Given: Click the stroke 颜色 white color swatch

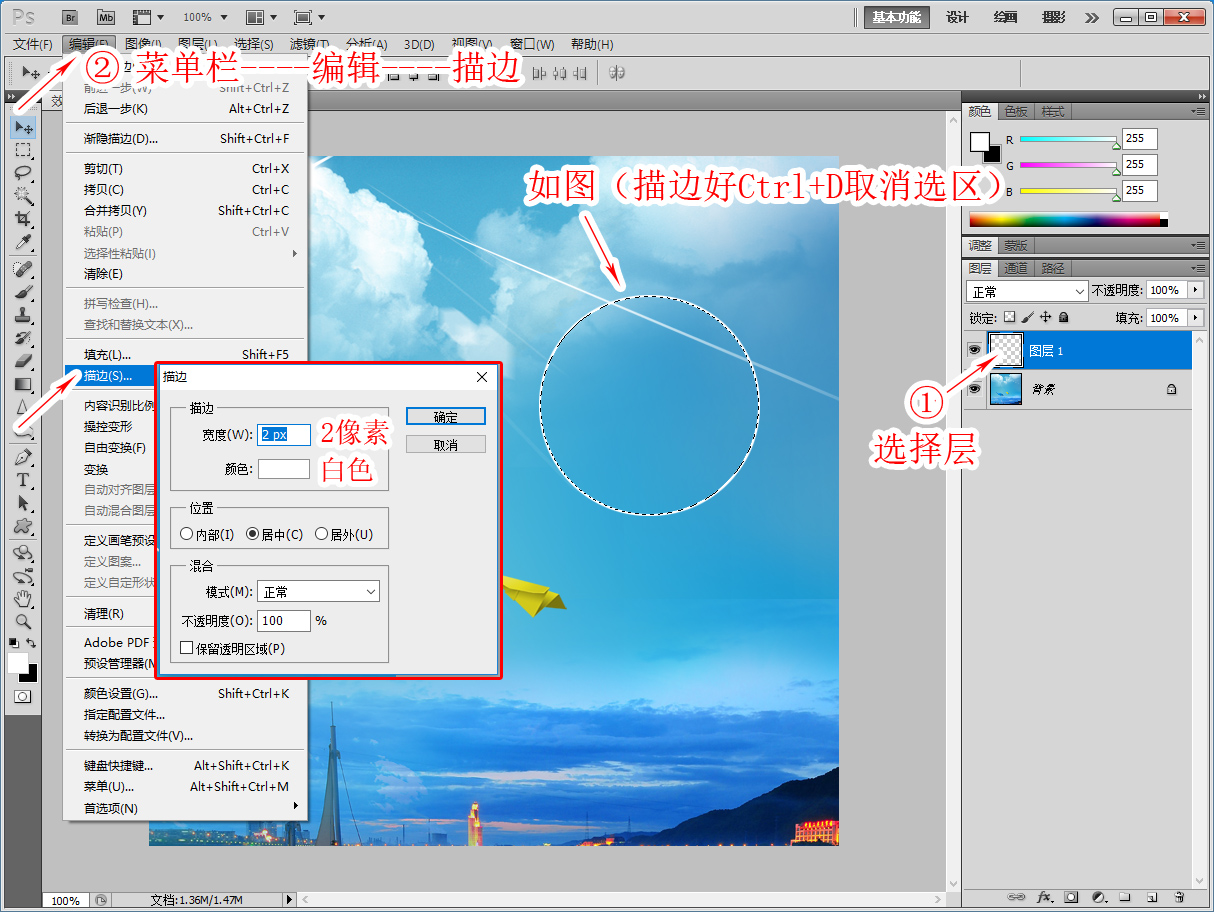Looking at the screenshot, I should tap(284, 468).
